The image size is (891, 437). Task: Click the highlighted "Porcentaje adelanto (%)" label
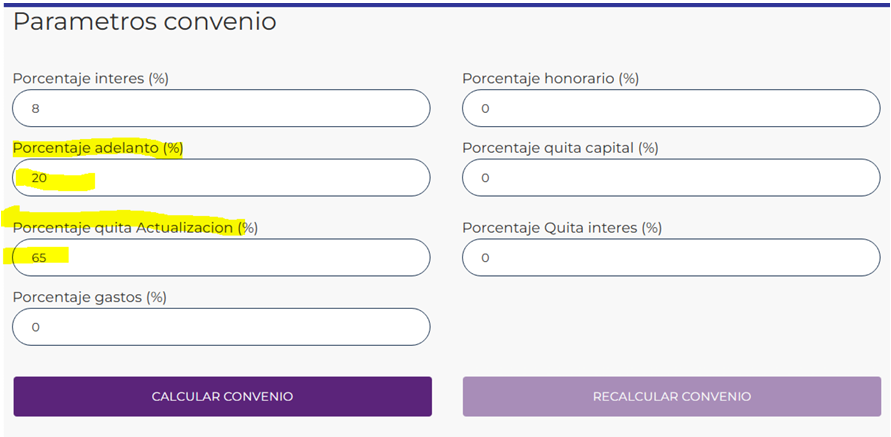coord(98,148)
